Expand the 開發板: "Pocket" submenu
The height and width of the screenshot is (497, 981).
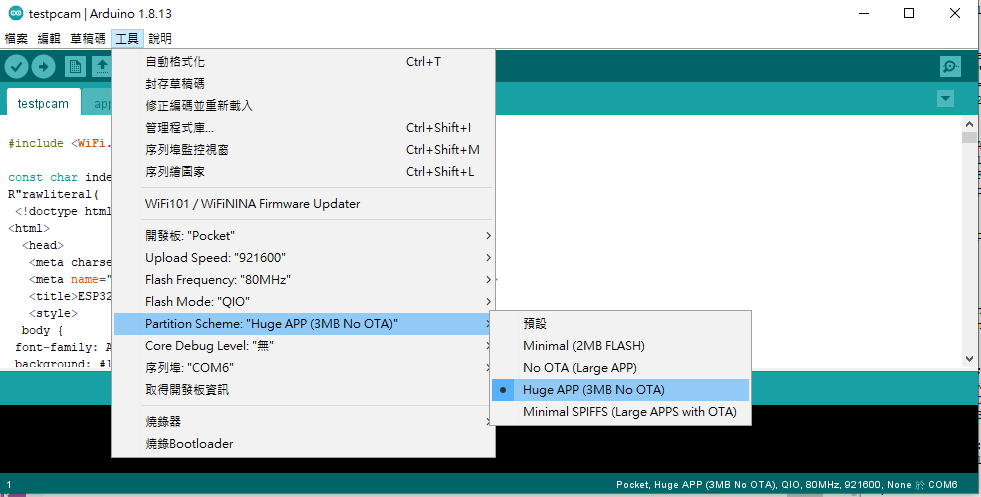(x=303, y=236)
